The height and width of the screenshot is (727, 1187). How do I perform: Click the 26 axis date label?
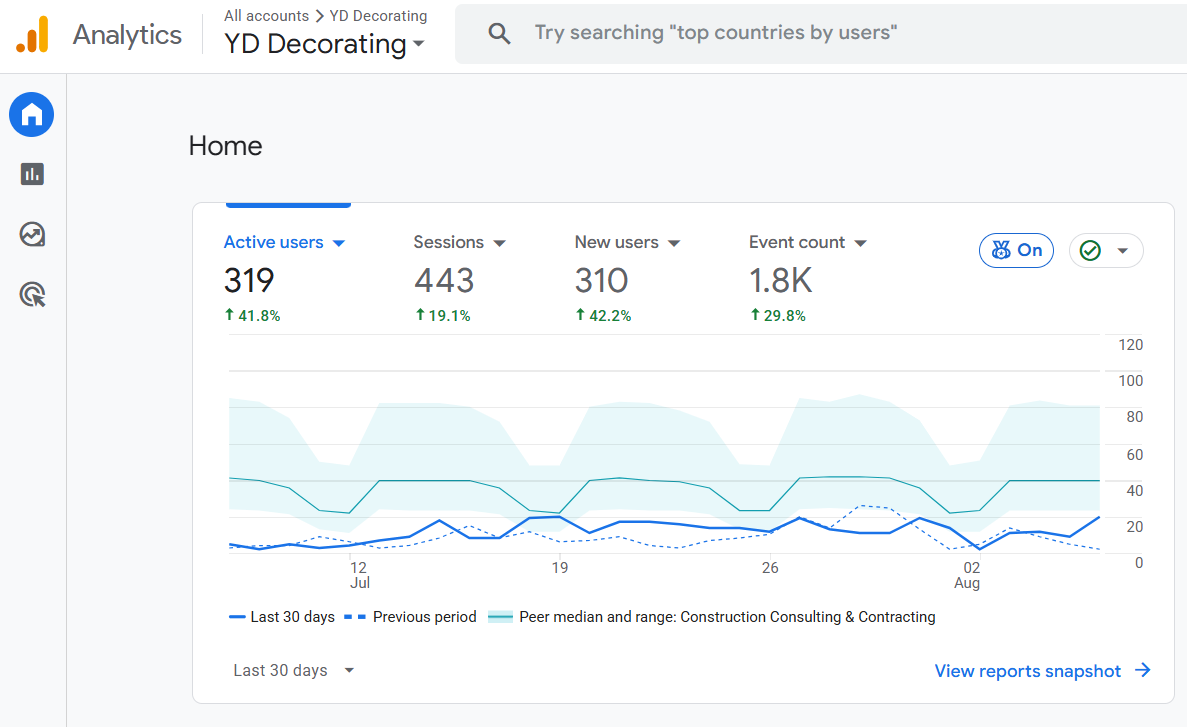770,568
